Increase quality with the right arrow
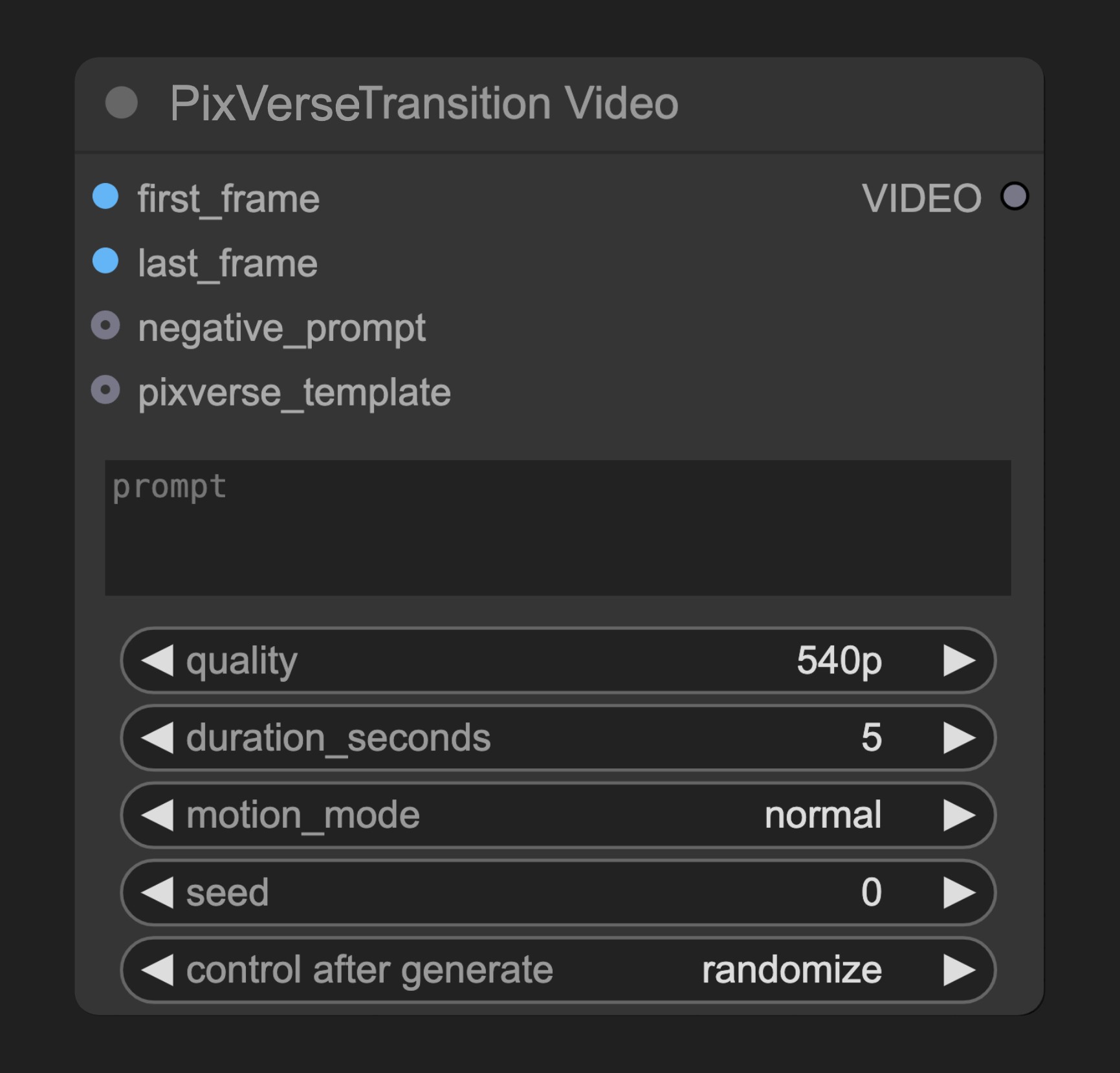Image resolution: width=1120 pixels, height=1073 pixels. (960, 660)
